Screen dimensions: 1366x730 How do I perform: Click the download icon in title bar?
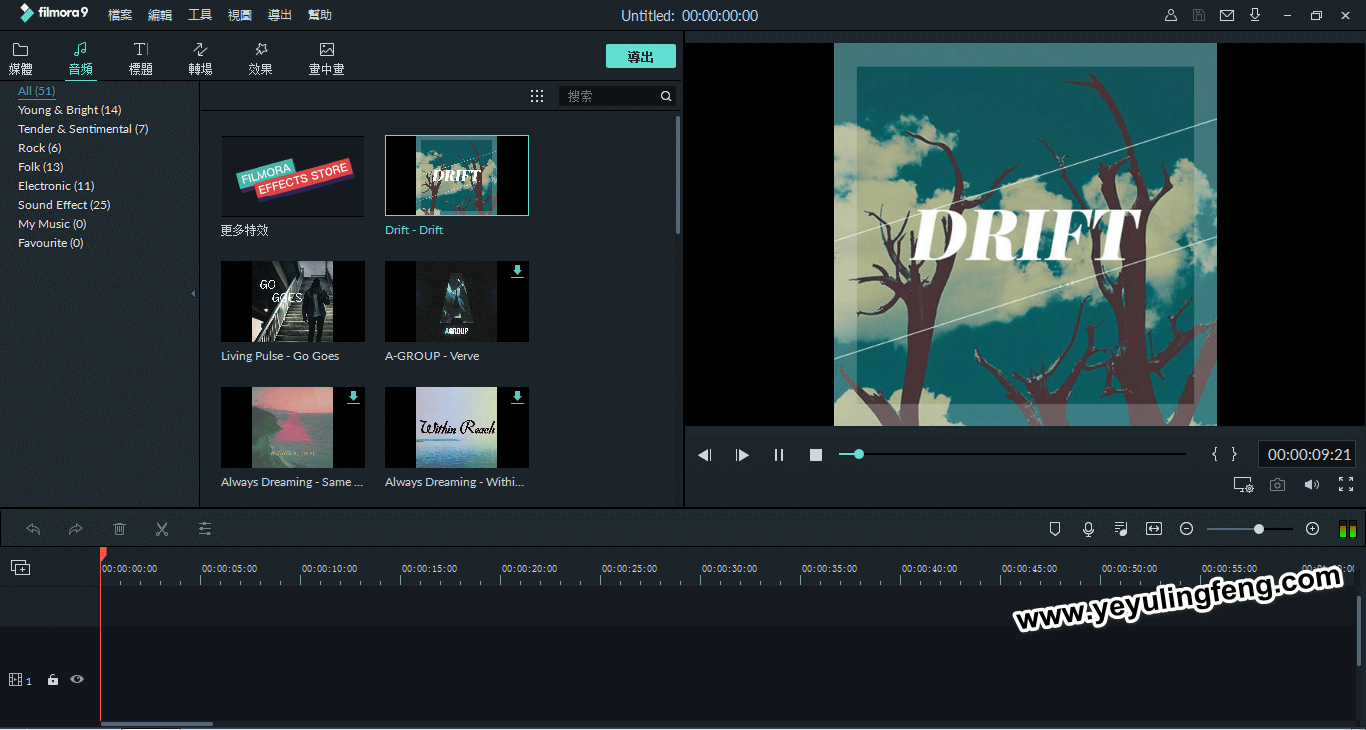(1255, 15)
